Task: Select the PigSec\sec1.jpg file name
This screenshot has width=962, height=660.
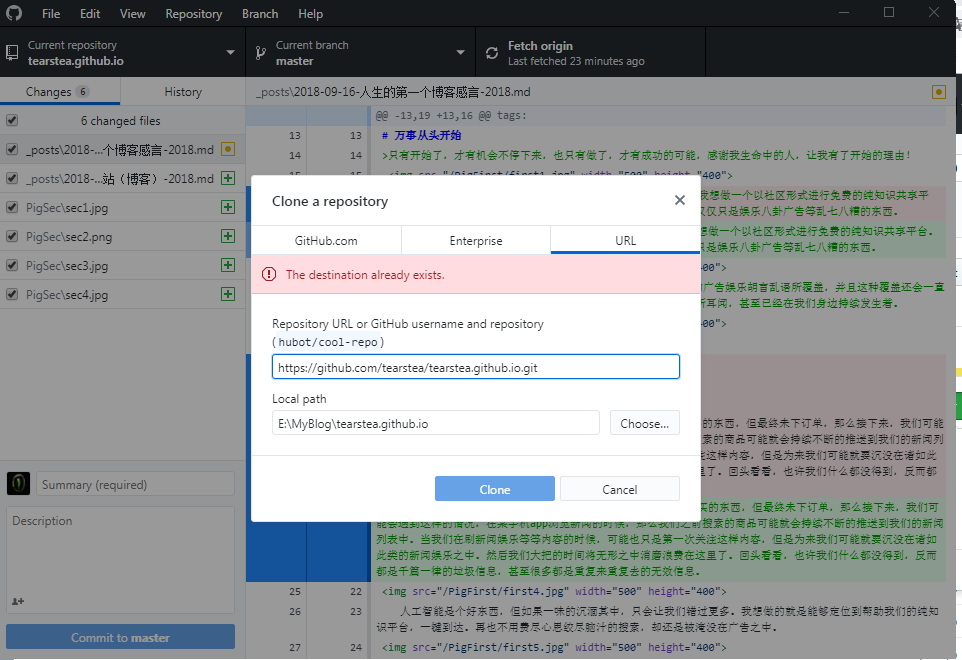Action: coord(67,208)
